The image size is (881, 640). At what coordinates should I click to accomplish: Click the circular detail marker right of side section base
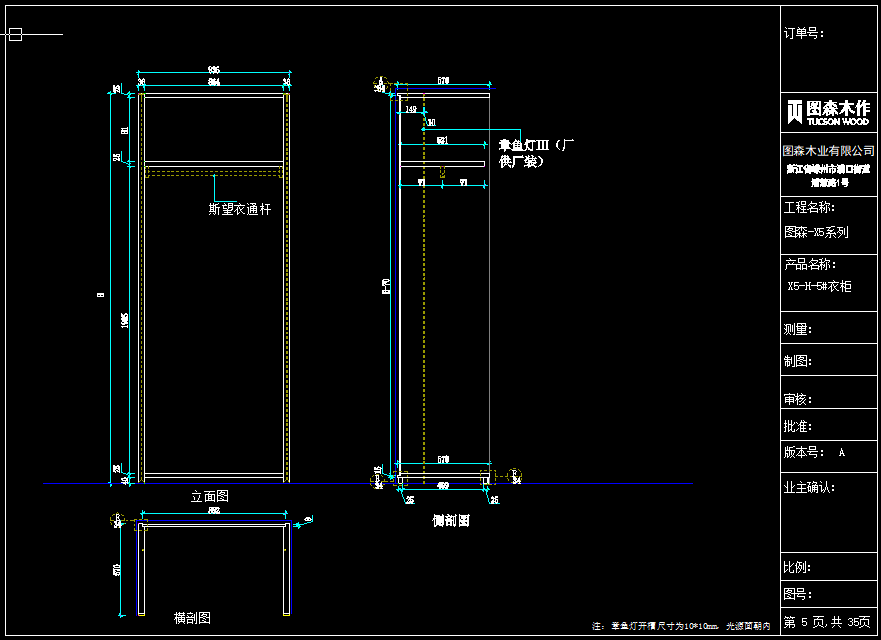(x=515, y=475)
